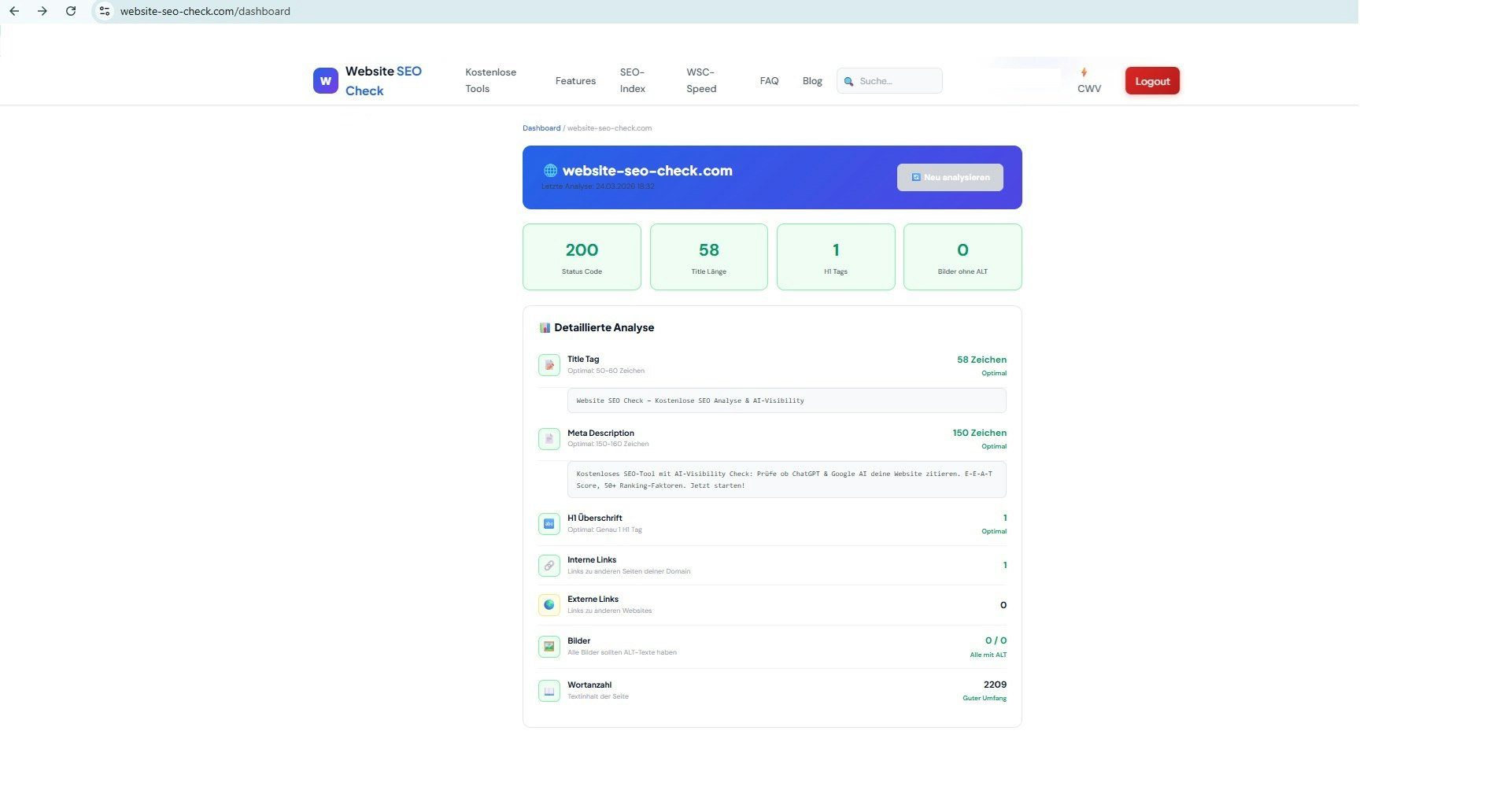Image resolution: width=1511 pixels, height=812 pixels.
Task: Open the Blog page
Action: (x=812, y=80)
